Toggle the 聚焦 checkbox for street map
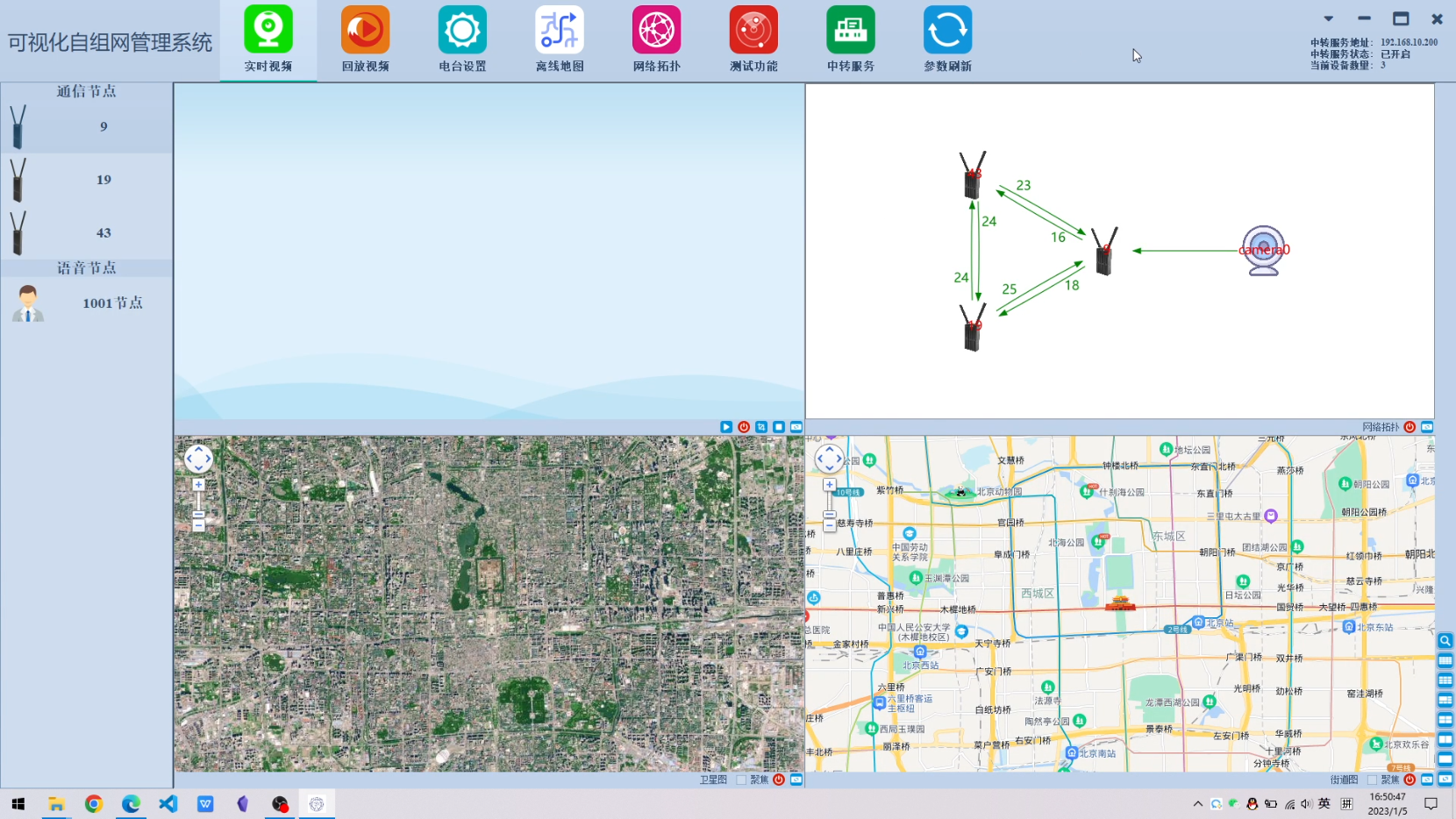 (1372, 780)
